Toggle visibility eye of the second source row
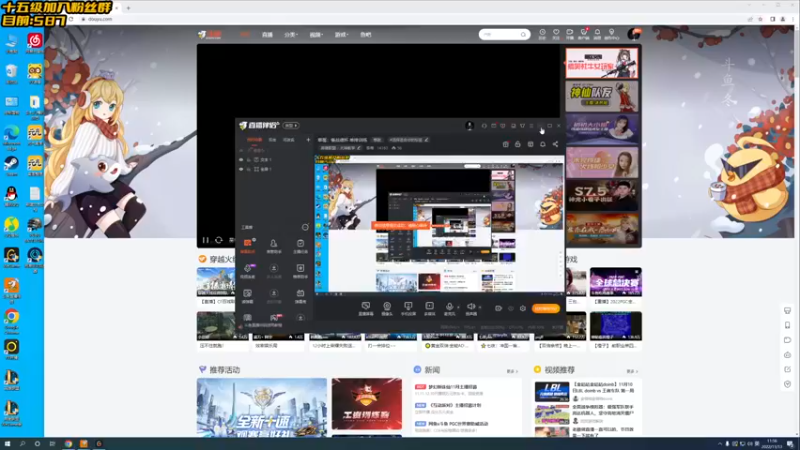The height and width of the screenshot is (450, 800). (x=241, y=169)
